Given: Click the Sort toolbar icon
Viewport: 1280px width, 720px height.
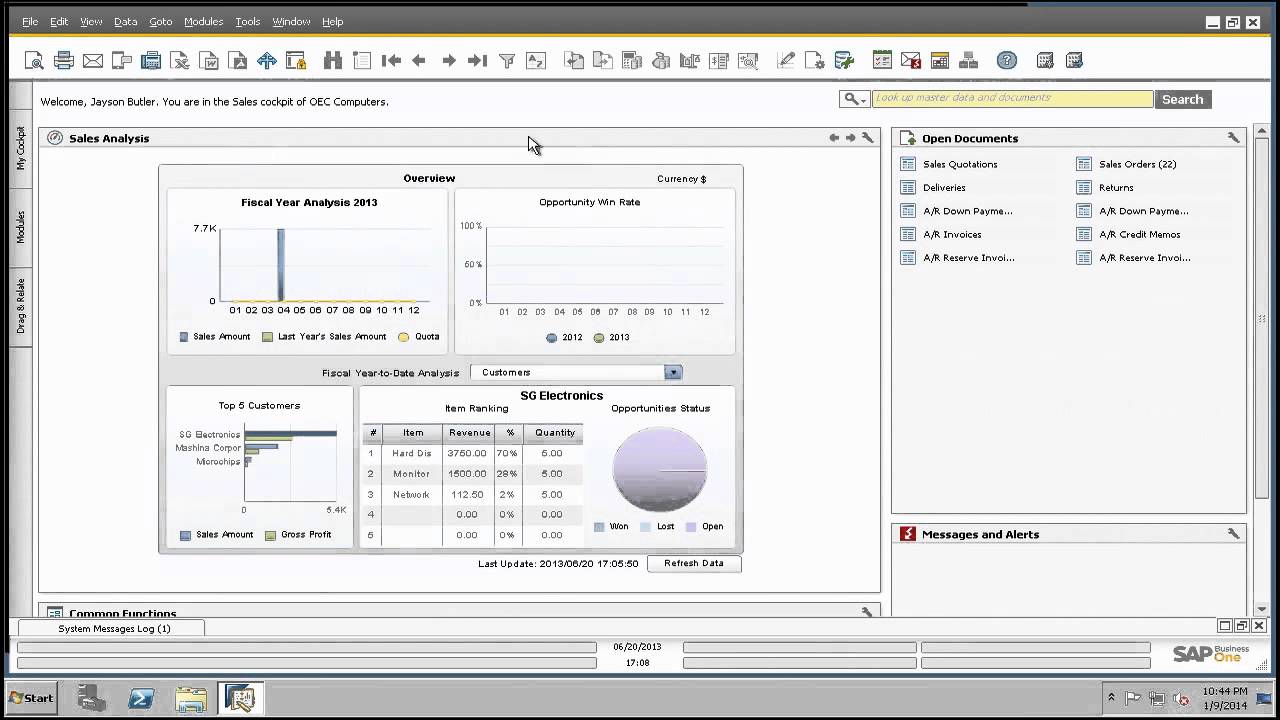Looking at the screenshot, I should (536, 61).
